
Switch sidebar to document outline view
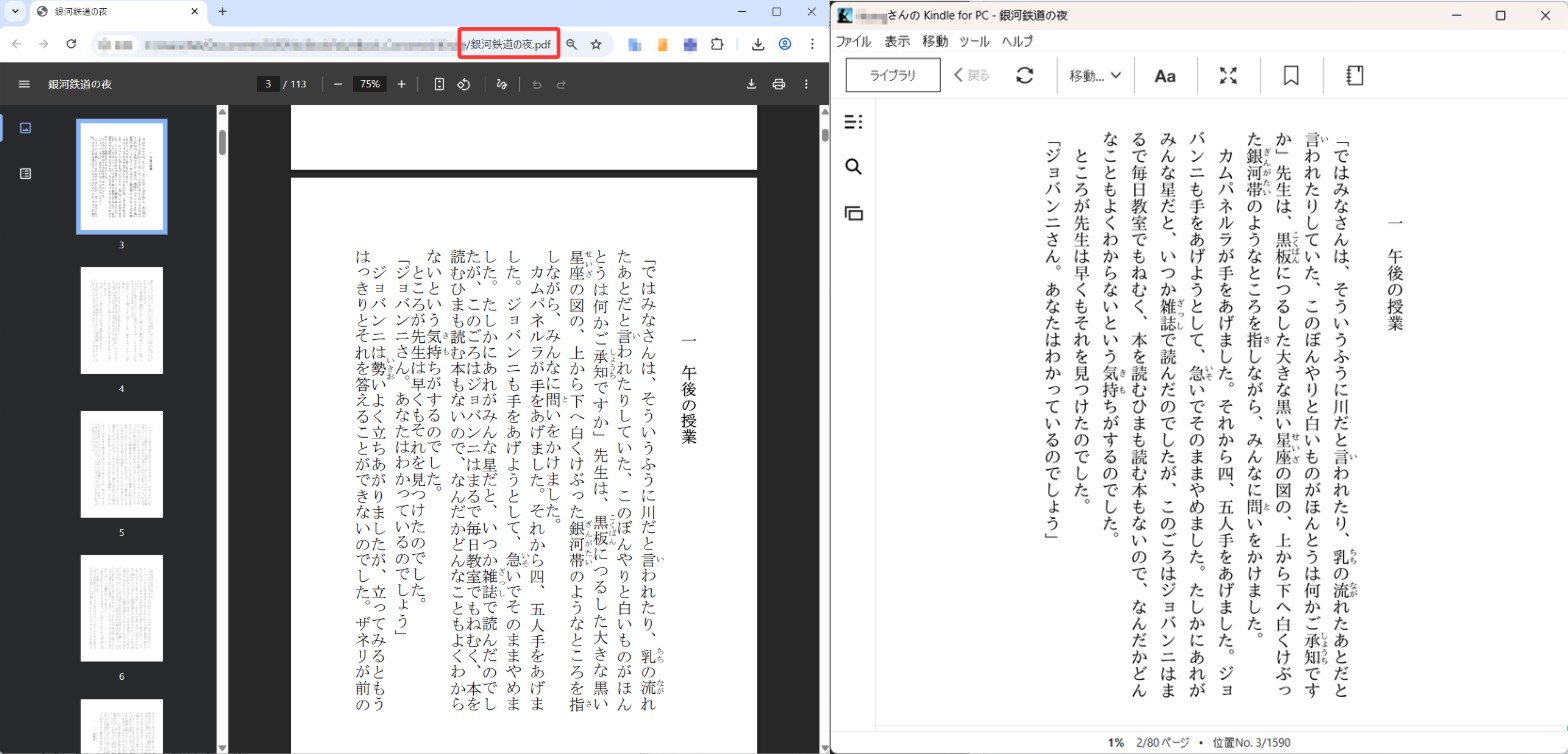(26, 174)
